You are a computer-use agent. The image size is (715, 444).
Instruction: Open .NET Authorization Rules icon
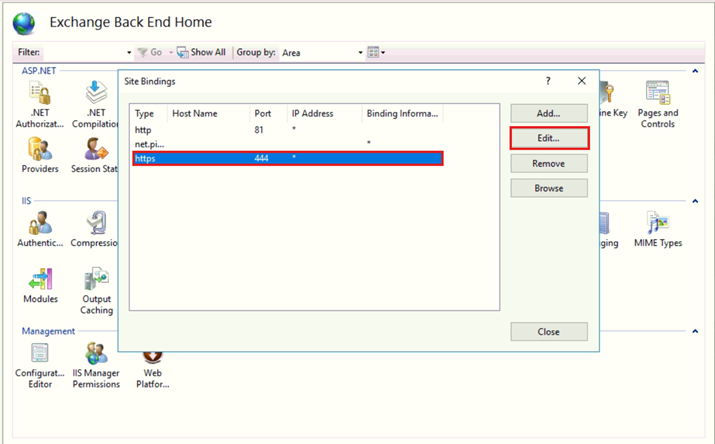[40, 93]
